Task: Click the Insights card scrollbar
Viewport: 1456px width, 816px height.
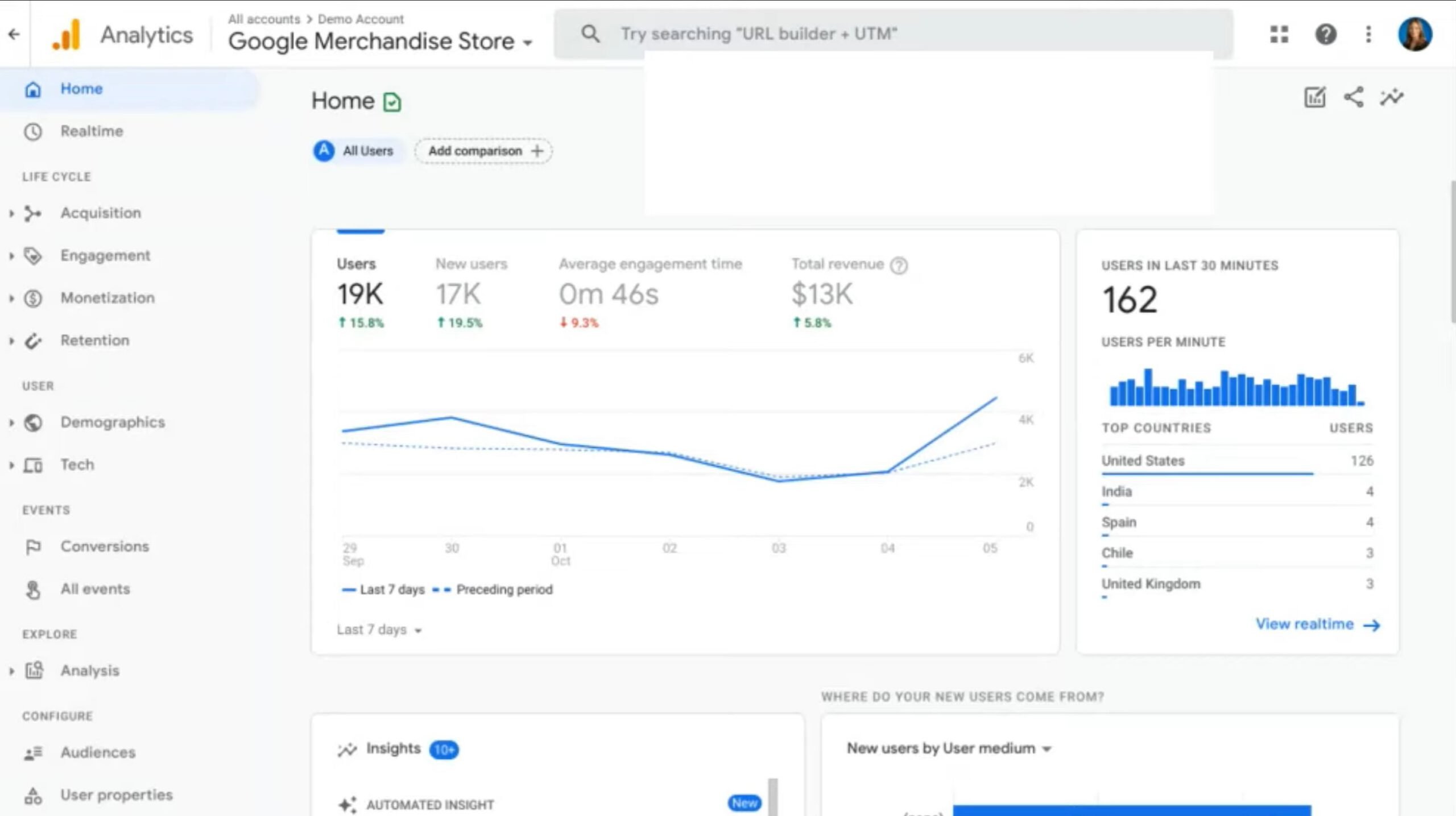Action: (773, 797)
